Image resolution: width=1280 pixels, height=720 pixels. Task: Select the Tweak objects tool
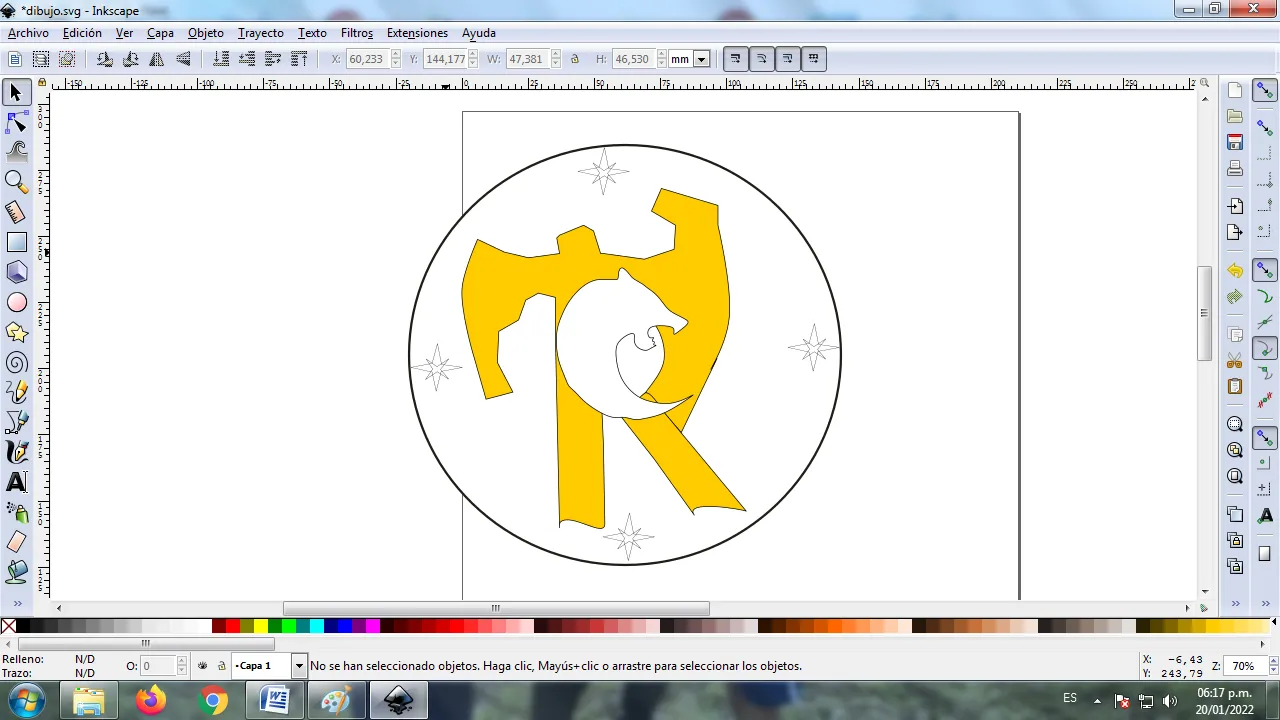click(16, 152)
